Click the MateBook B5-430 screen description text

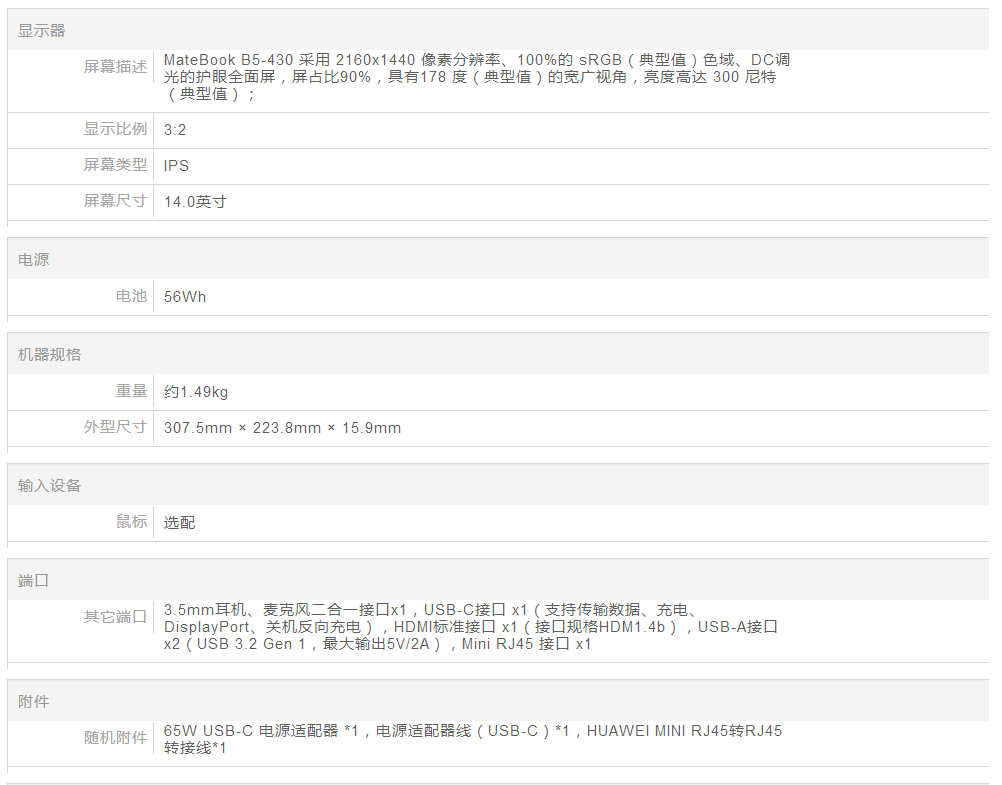click(477, 77)
